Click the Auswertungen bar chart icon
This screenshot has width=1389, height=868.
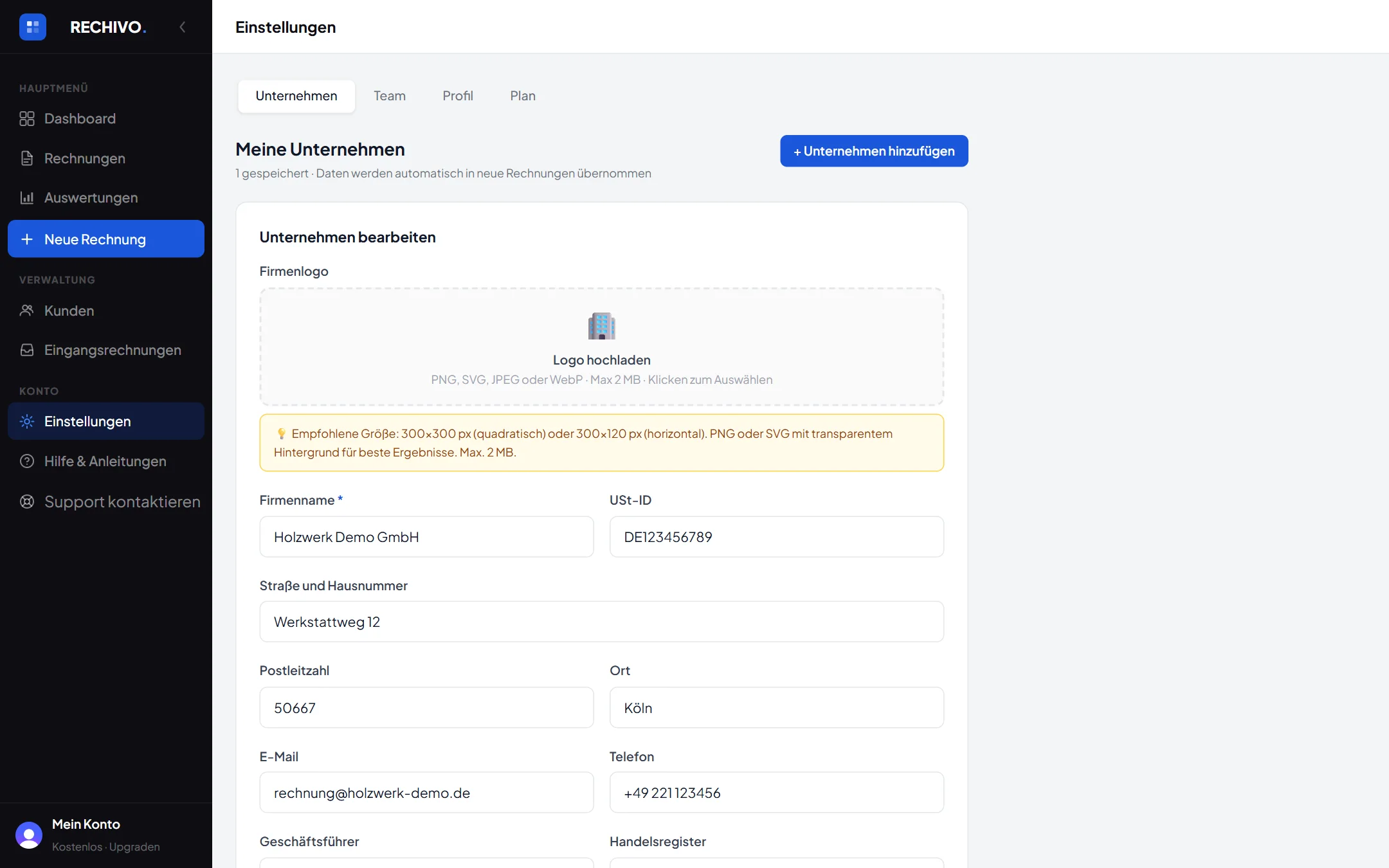coord(27,197)
